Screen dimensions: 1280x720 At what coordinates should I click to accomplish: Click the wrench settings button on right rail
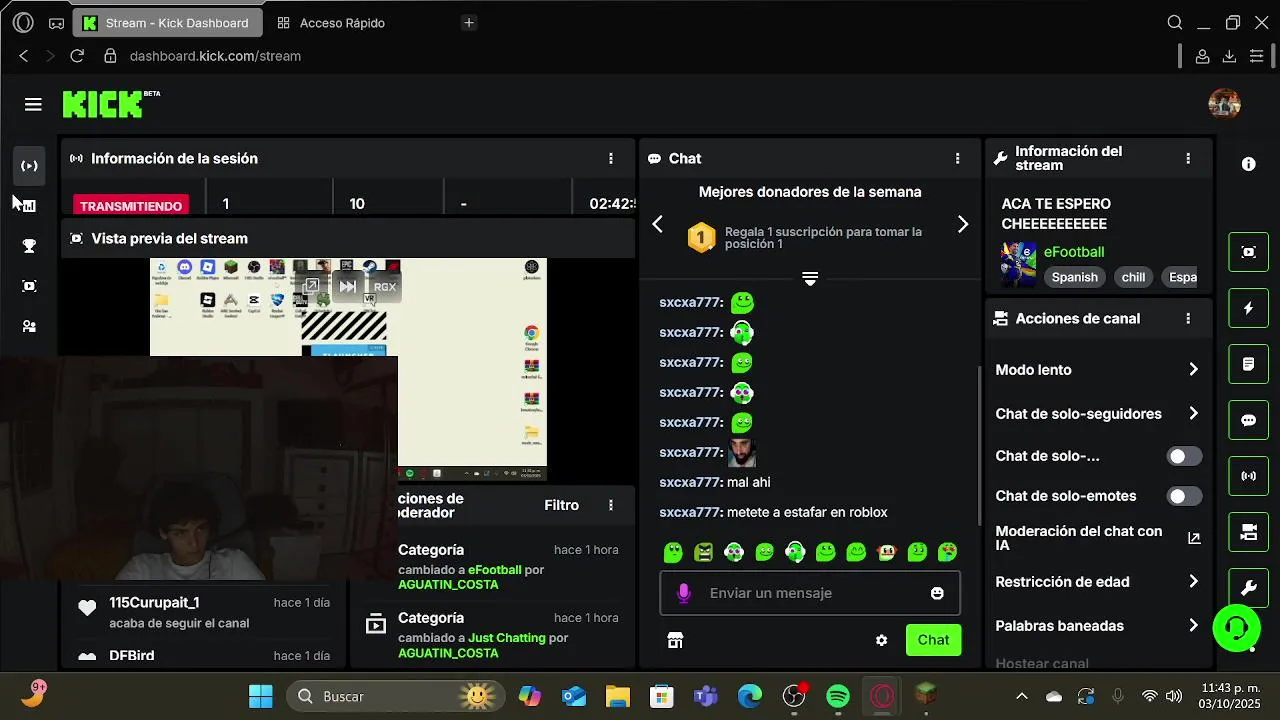(x=1248, y=588)
